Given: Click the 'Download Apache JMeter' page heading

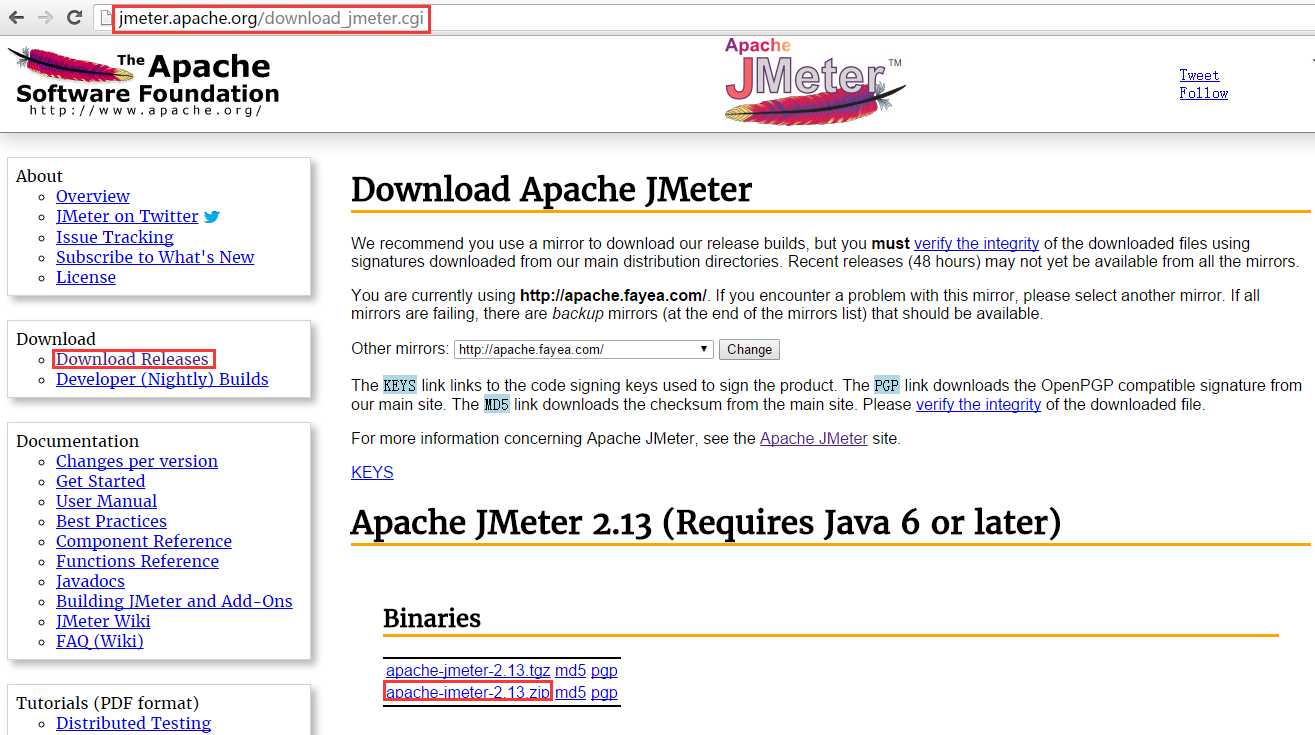Looking at the screenshot, I should [551, 189].
